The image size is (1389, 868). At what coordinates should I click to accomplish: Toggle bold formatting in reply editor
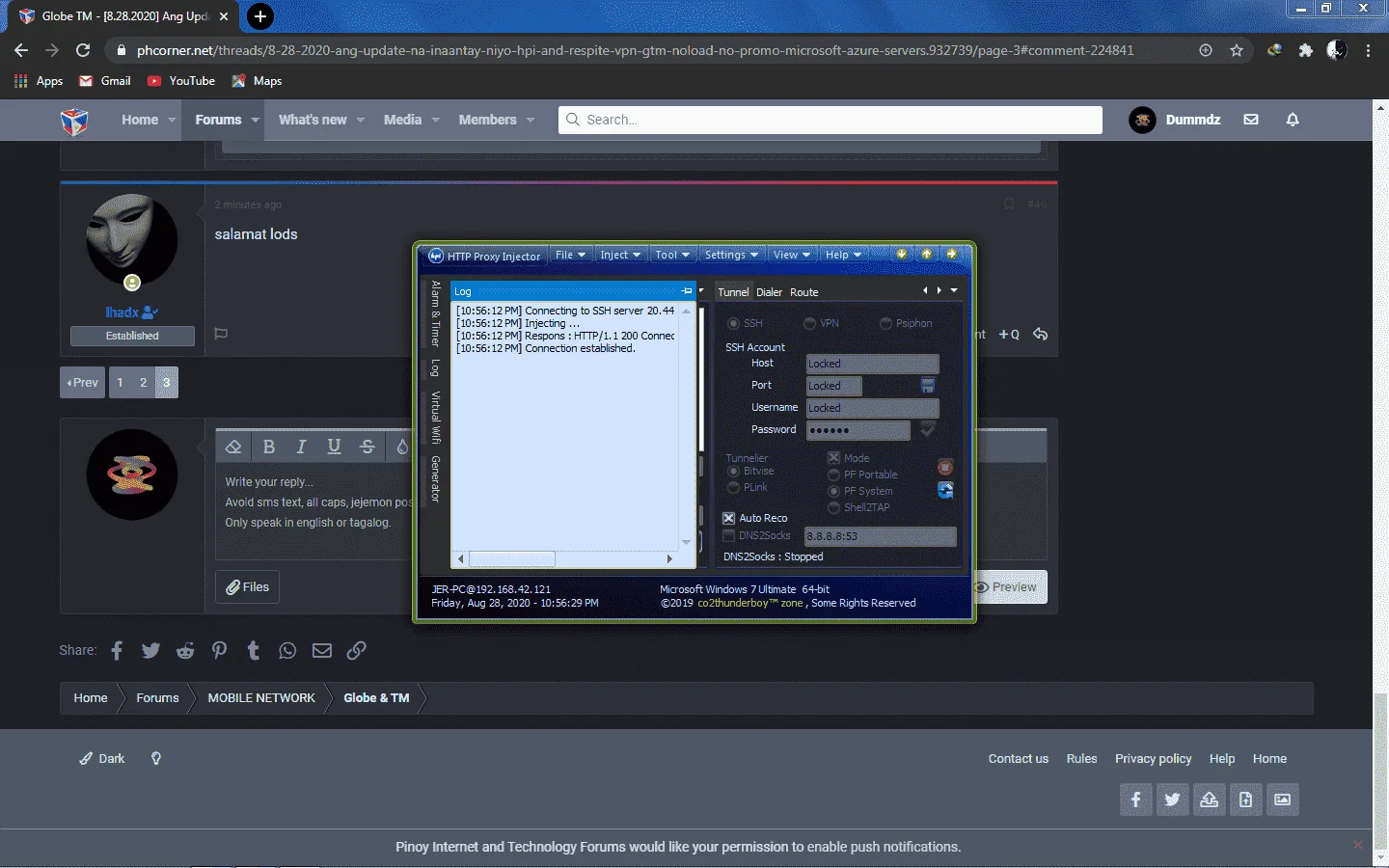click(x=269, y=447)
